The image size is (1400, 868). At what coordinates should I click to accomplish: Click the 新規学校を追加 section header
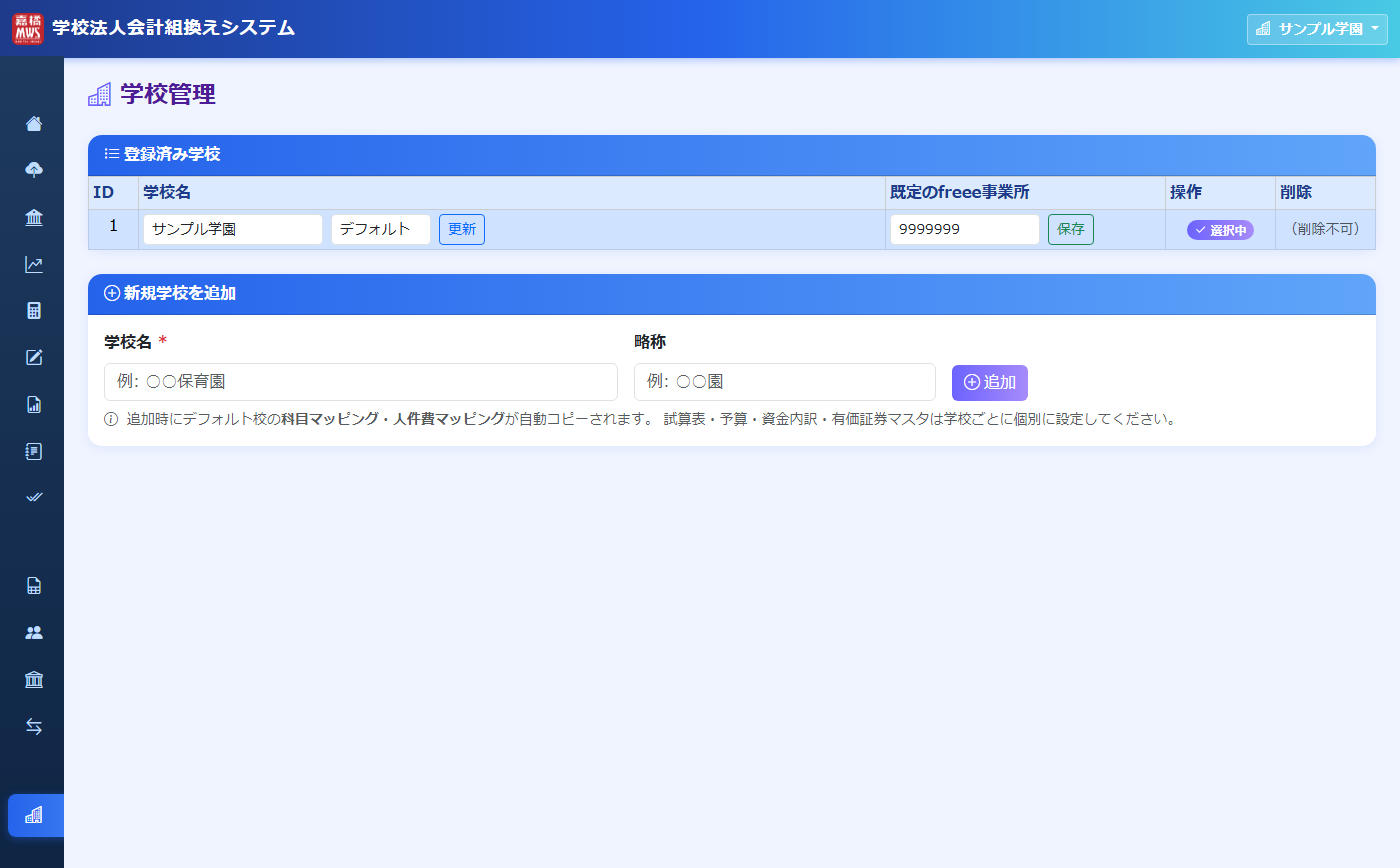click(732, 294)
